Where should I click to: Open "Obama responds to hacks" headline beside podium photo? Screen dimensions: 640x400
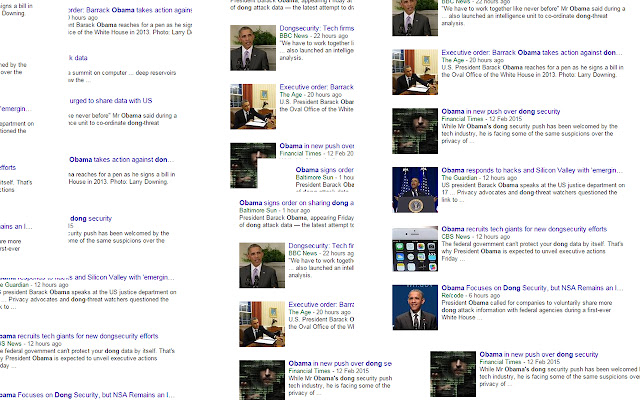[532, 170]
